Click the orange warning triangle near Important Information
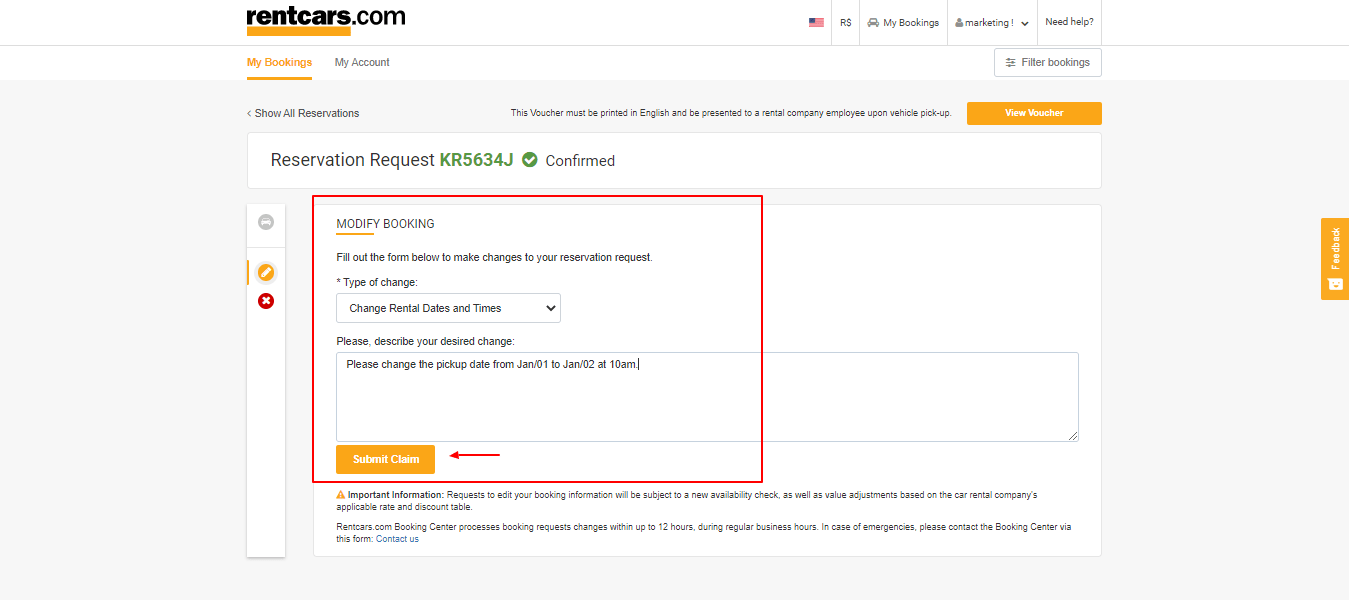Viewport: 1349px width, 600px height. [340, 494]
